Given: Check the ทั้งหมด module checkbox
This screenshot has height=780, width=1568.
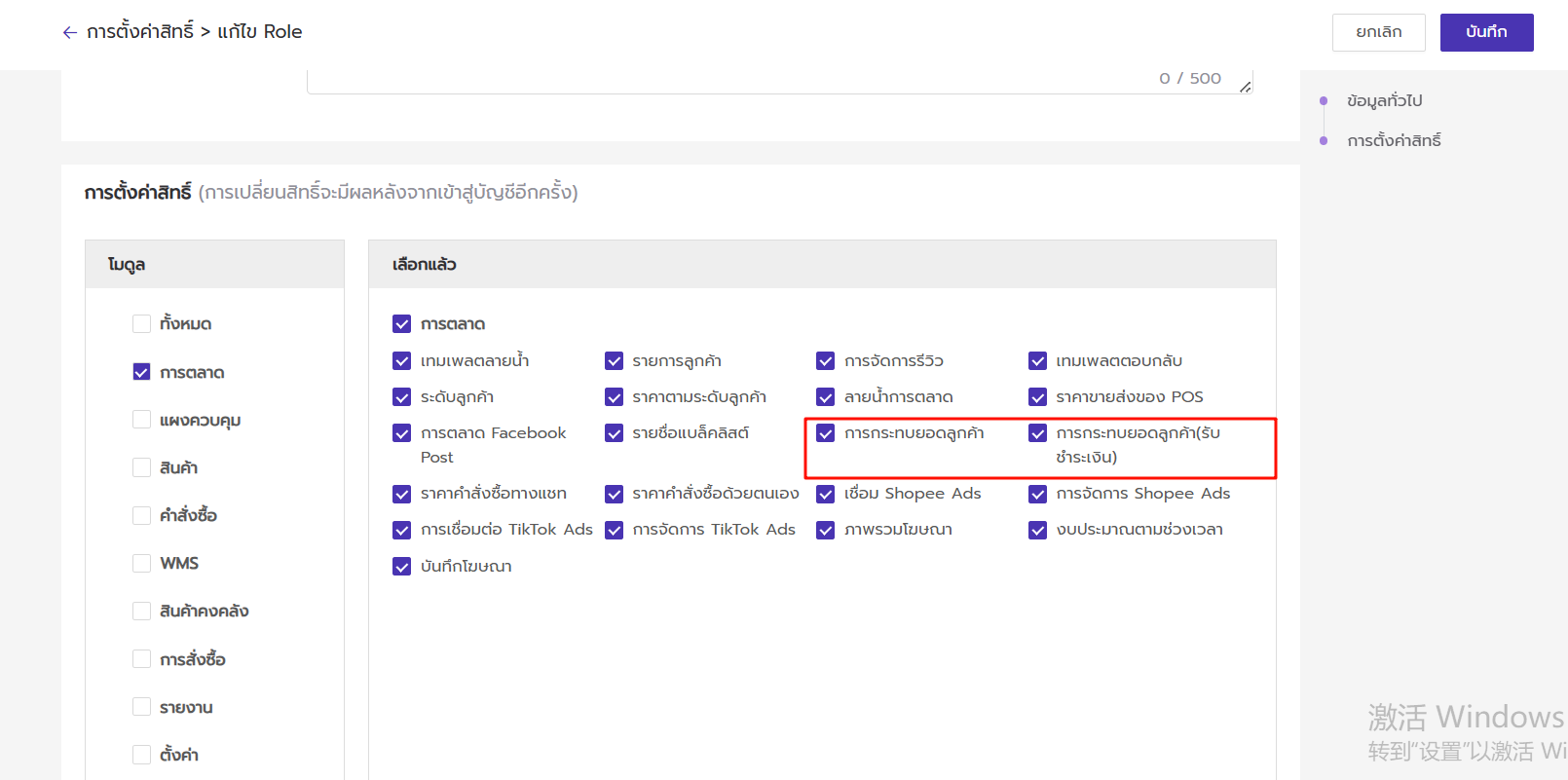Looking at the screenshot, I should click(x=142, y=323).
